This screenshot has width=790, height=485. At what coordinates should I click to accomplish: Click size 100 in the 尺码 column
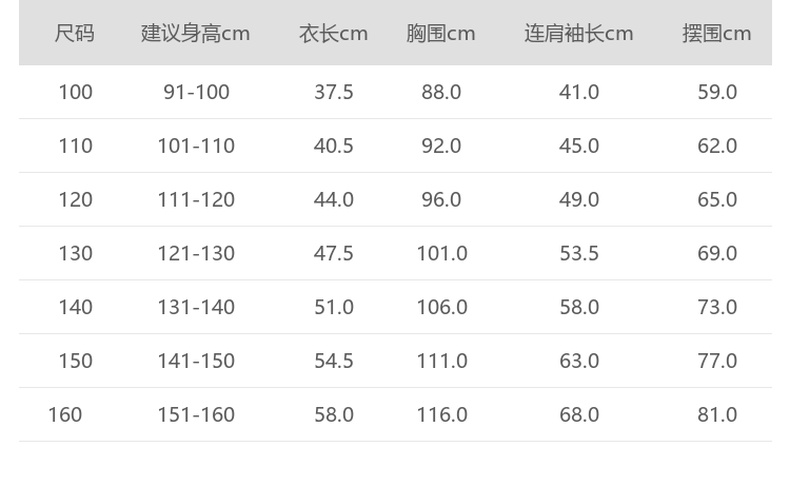pyautogui.click(x=75, y=92)
